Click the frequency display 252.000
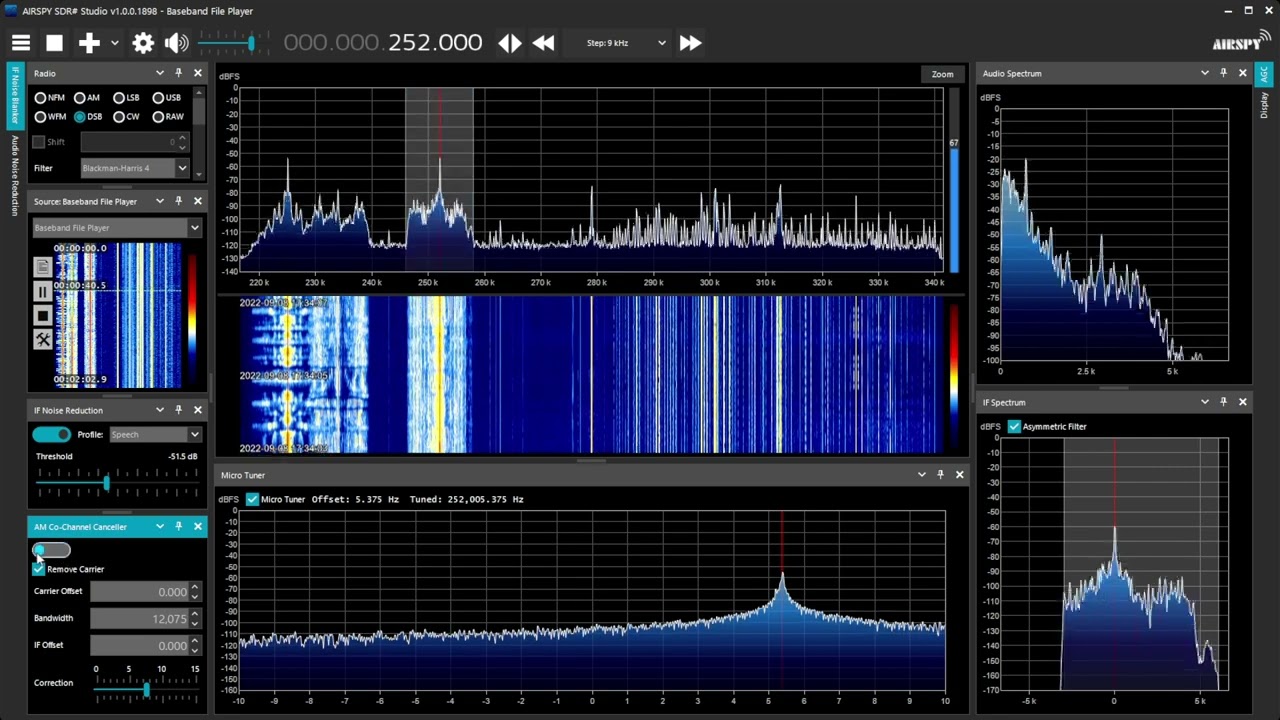The height and width of the screenshot is (720, 1280). tap(435, 43)
